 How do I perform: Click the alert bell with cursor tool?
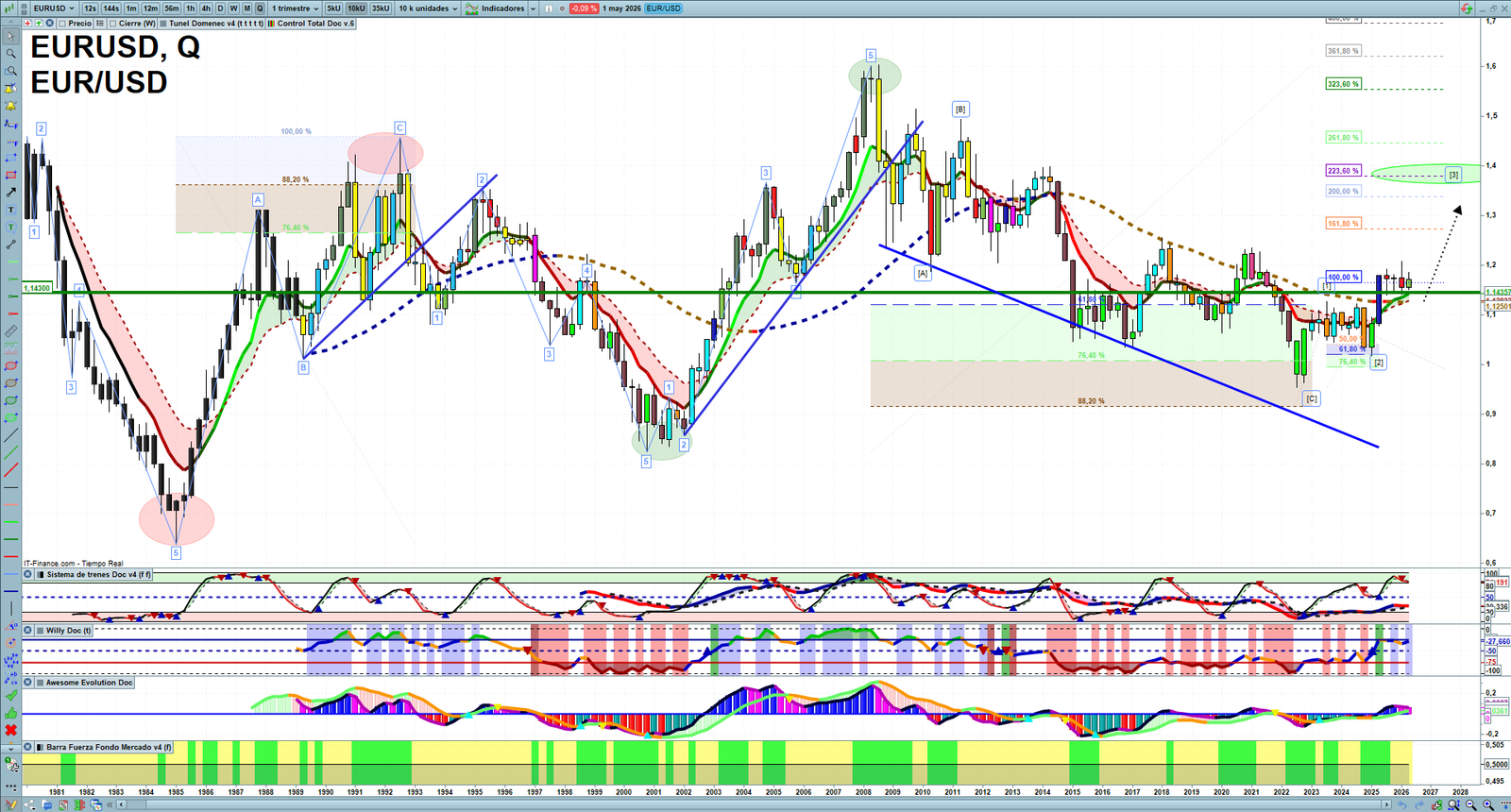(10, 89)
